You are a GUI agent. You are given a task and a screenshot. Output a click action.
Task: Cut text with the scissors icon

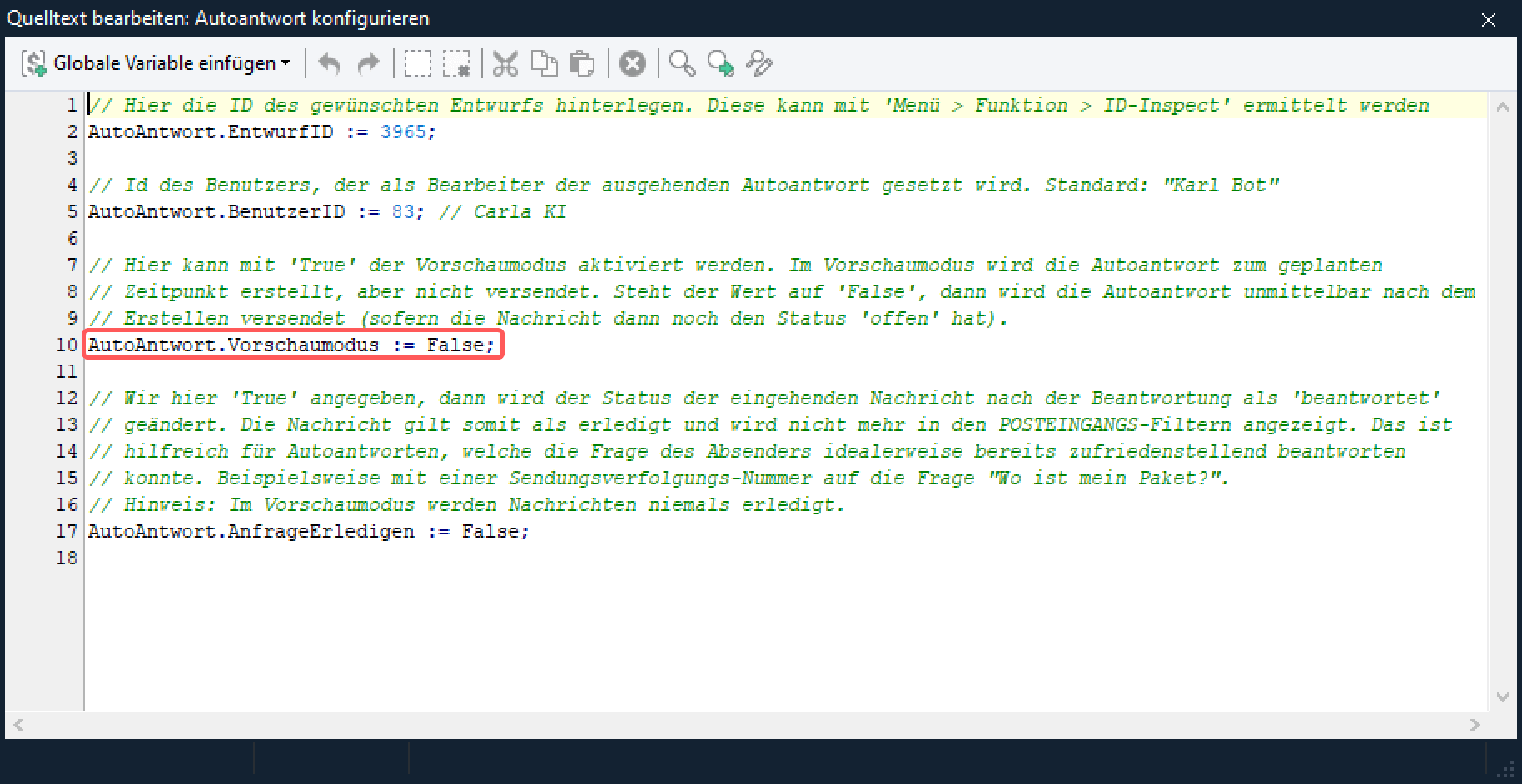click(x=505, y=64)
